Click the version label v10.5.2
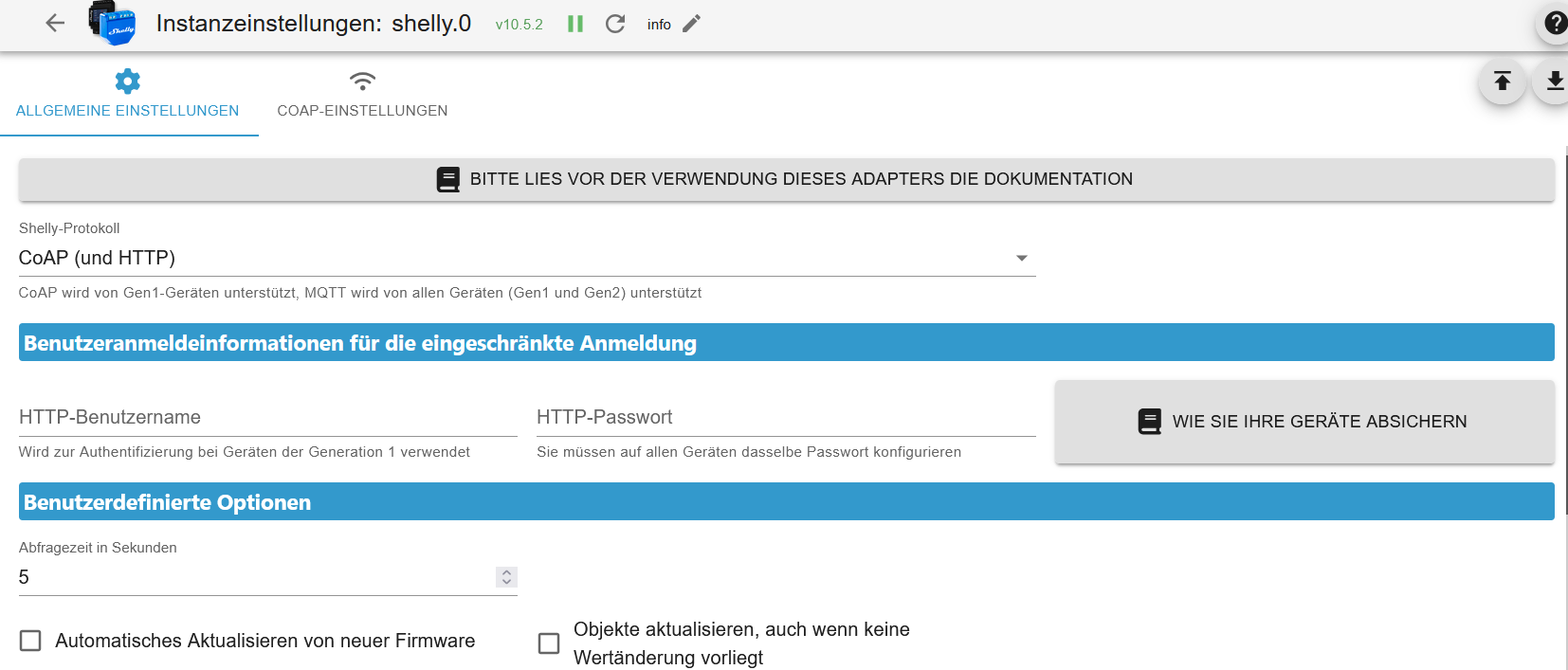The height and width of the screenshot is (670, 1568). click(520, 25)
